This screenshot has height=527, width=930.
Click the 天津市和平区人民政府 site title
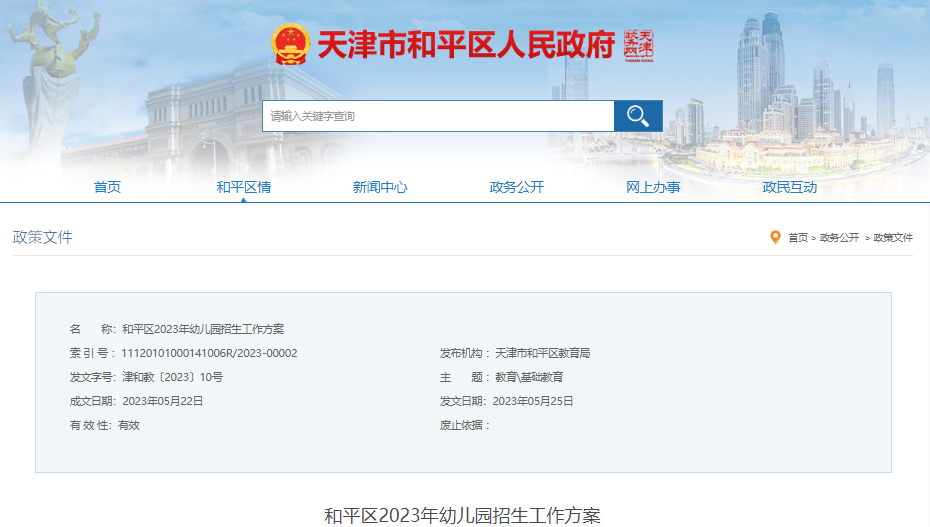(x=466, y=45)
